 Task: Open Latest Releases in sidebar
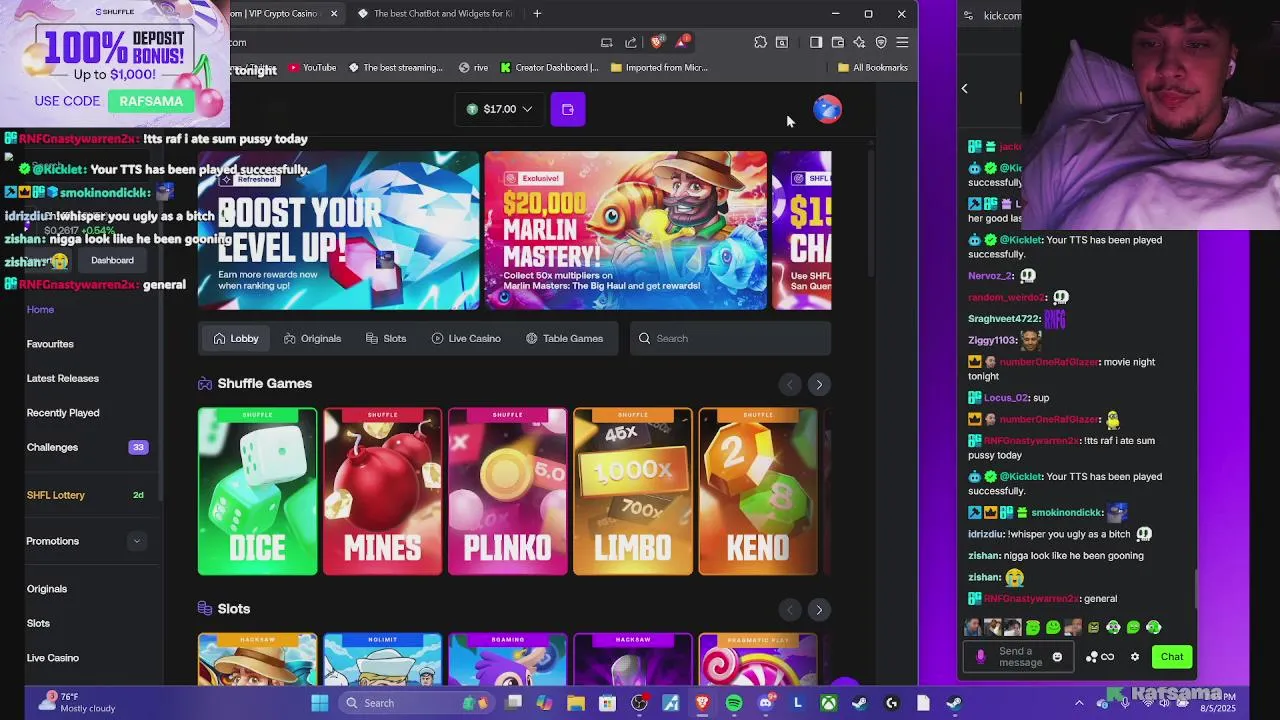coord(62,378)
